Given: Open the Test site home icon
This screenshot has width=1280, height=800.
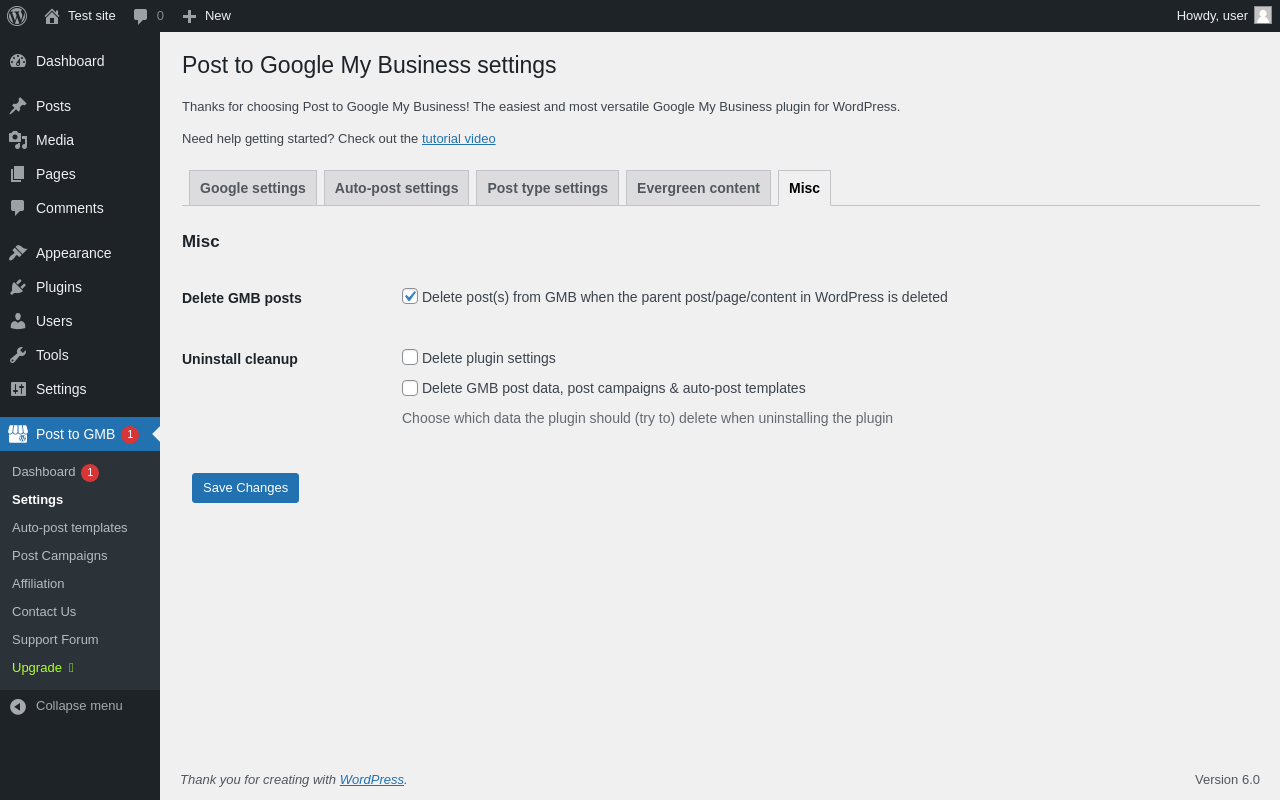Looking at the screenshot, I should point(52,16).
